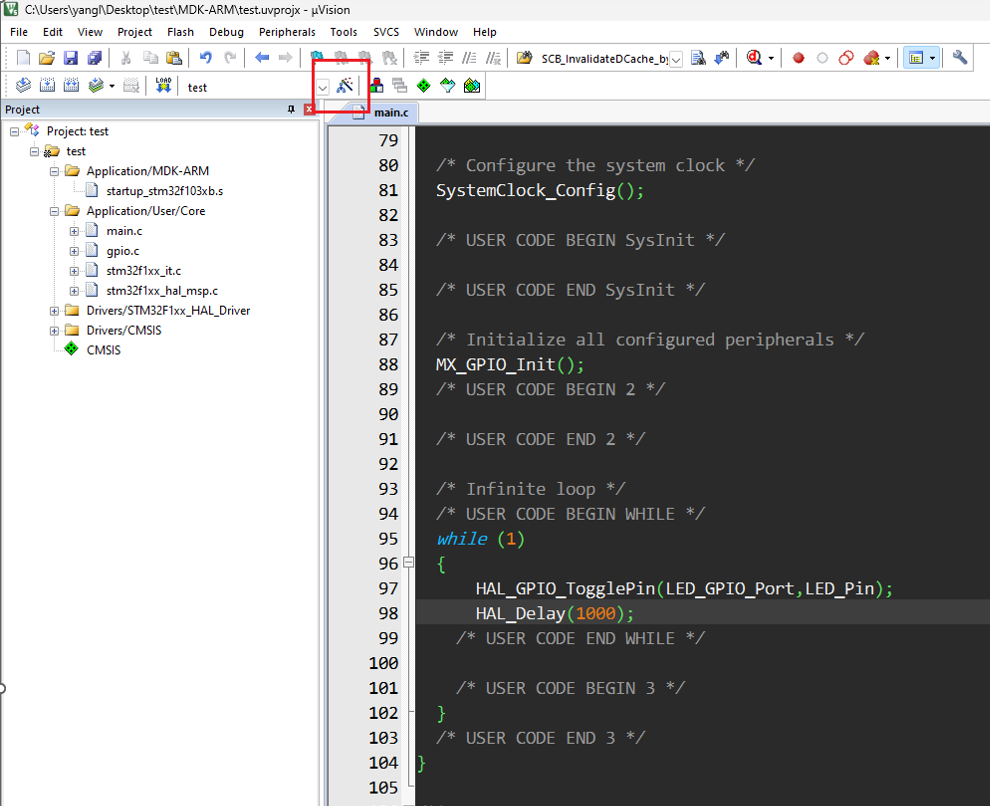Open a file with the Open folder icon
Image resolution: width=990 pixels, height=806 pixels.
click(47, 58)
